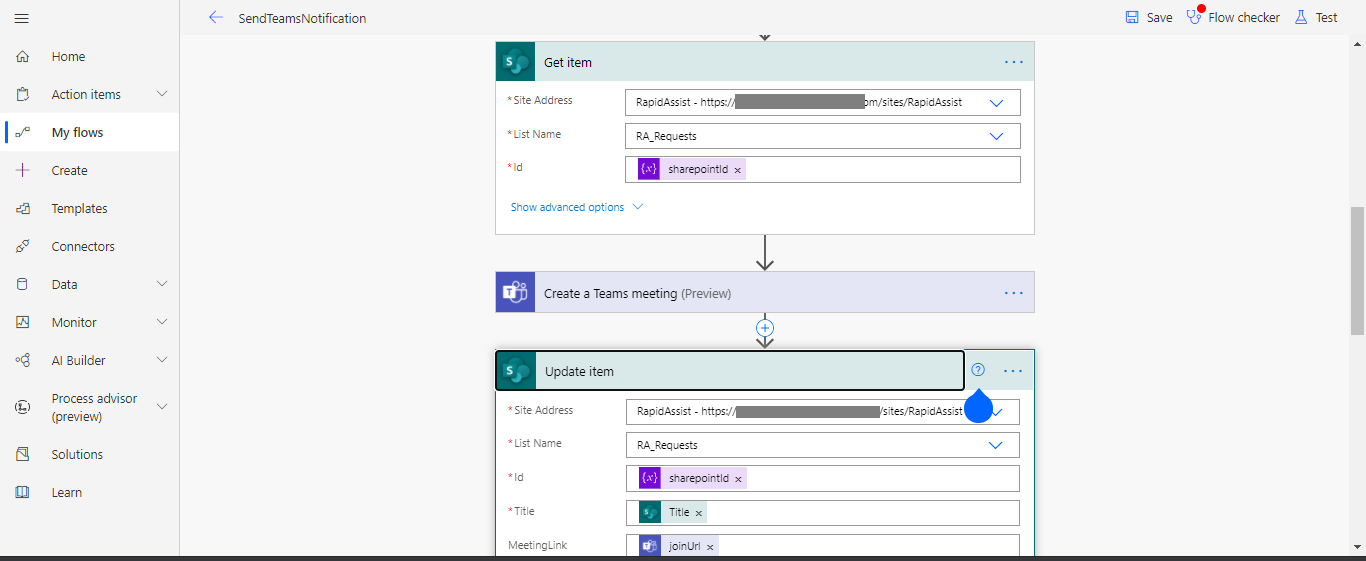This screenshot has width=1366, height=561.
Task: Open ellipsis menu on Create a Teams meeting
Action: coord(1014,293)
